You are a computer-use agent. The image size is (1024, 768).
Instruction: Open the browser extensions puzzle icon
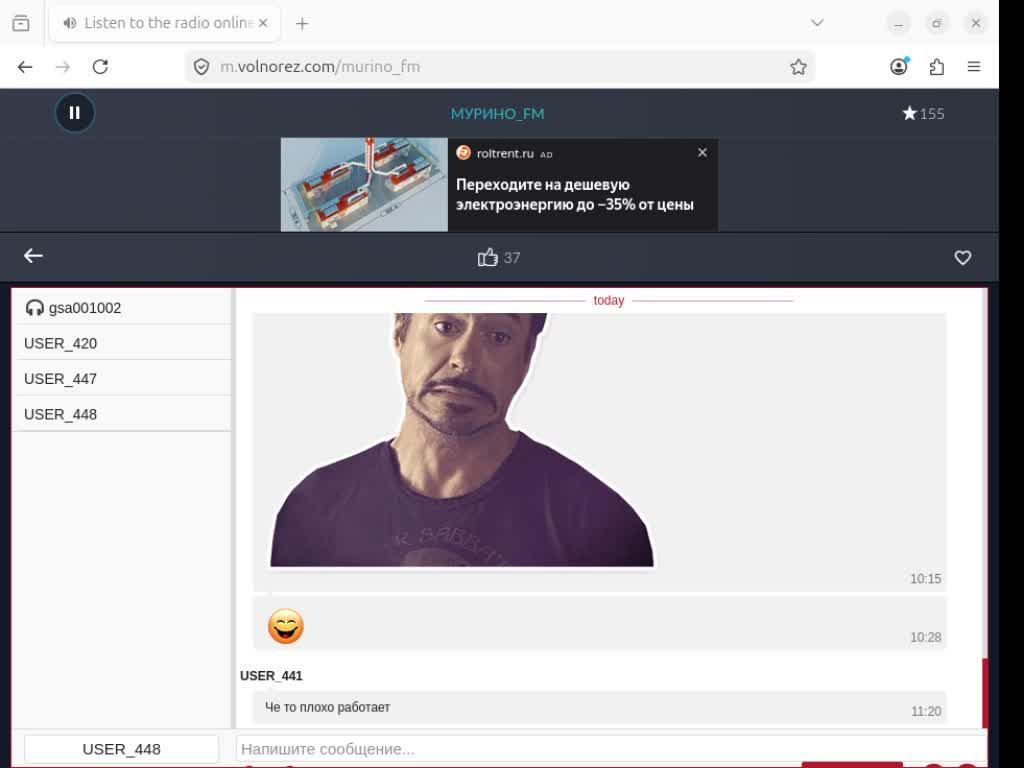[x=936, y=67]
